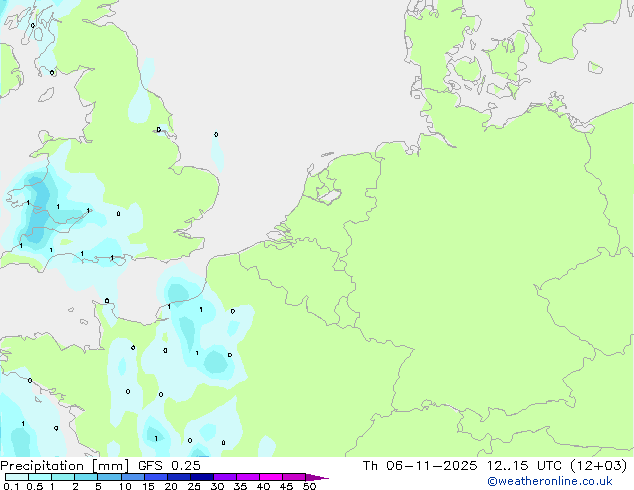
Task: Click the '50' legend scale label
Action: click(x=309, y=486)
